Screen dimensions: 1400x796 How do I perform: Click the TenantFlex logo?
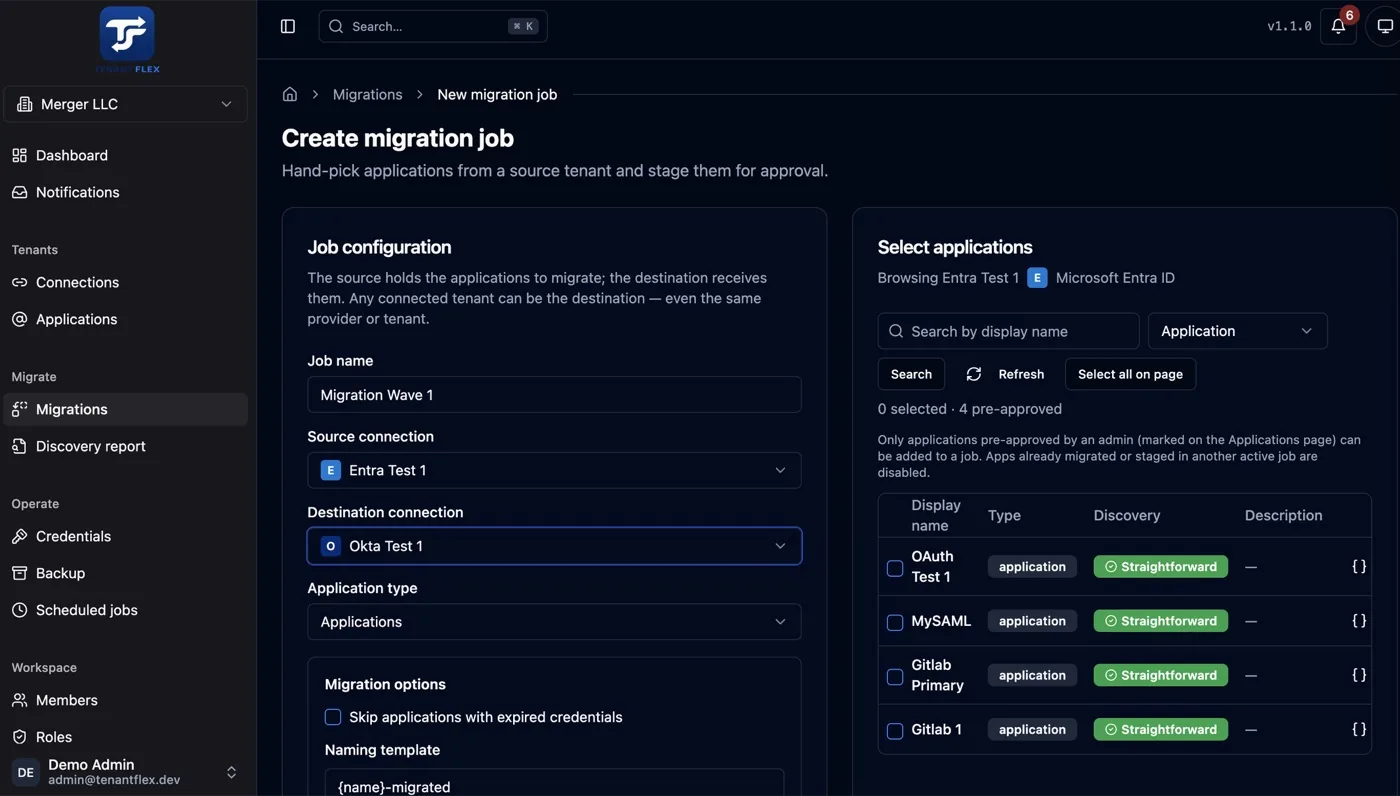127,39
